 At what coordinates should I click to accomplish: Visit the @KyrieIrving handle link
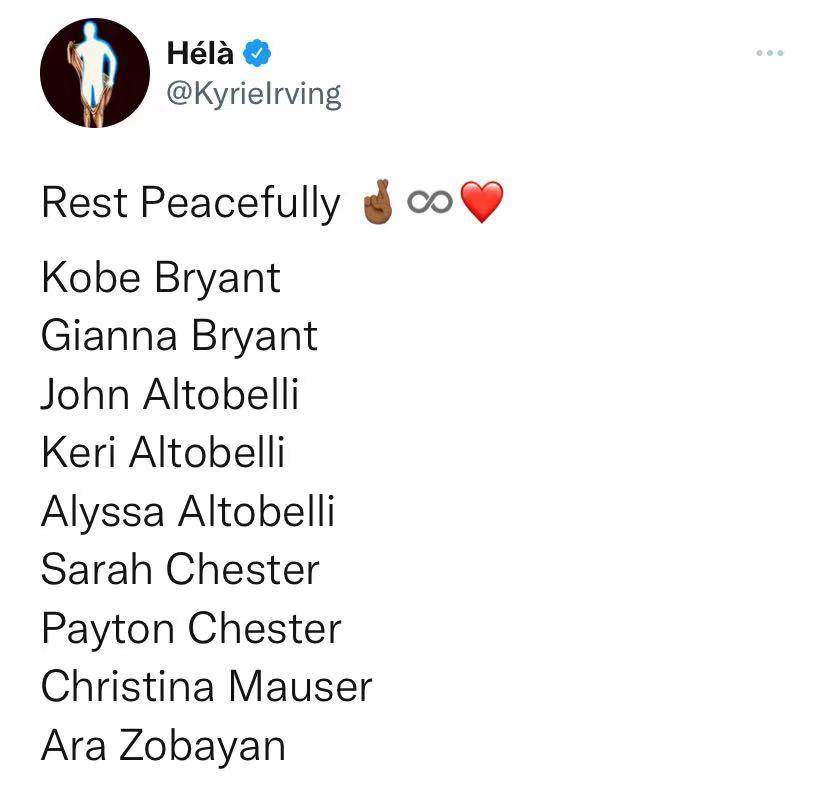coord(254,95)
